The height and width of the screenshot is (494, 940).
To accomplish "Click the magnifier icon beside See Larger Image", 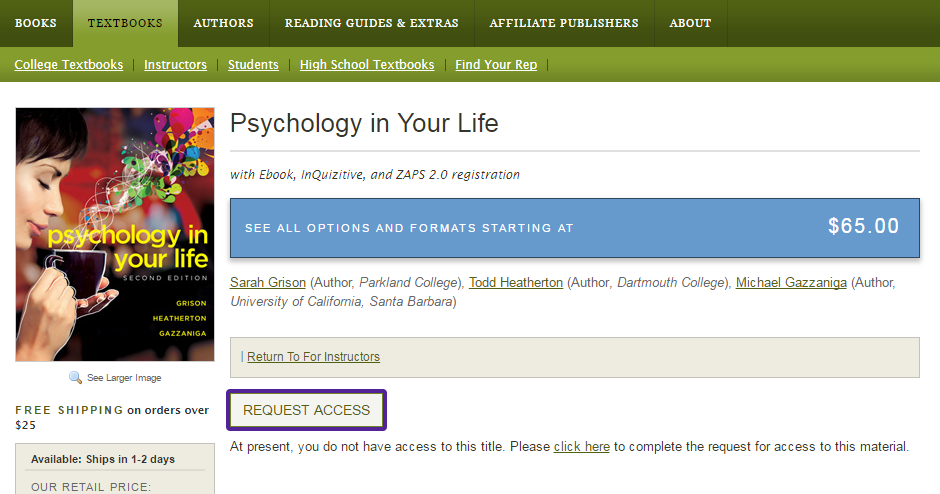I will coord(76,377).
